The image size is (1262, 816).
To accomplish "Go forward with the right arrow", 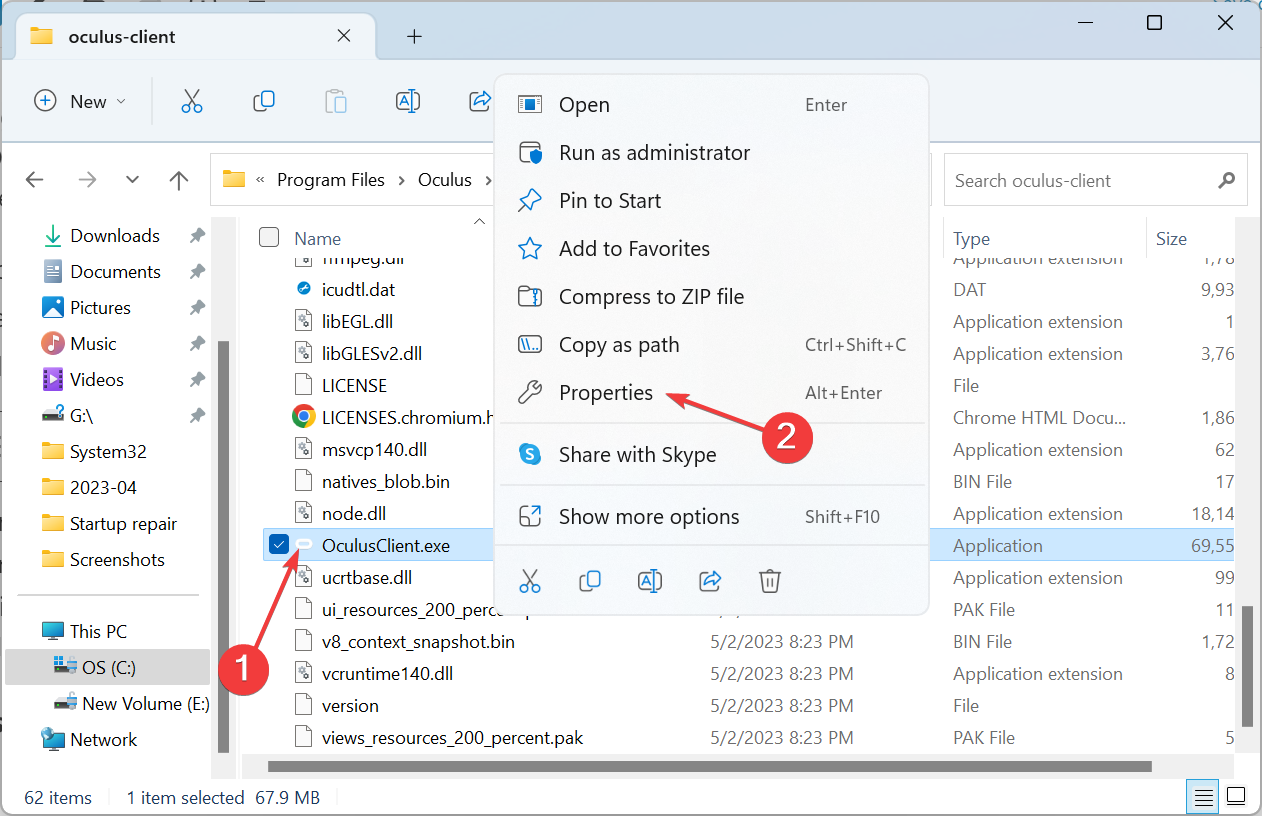I will [87, 180].
